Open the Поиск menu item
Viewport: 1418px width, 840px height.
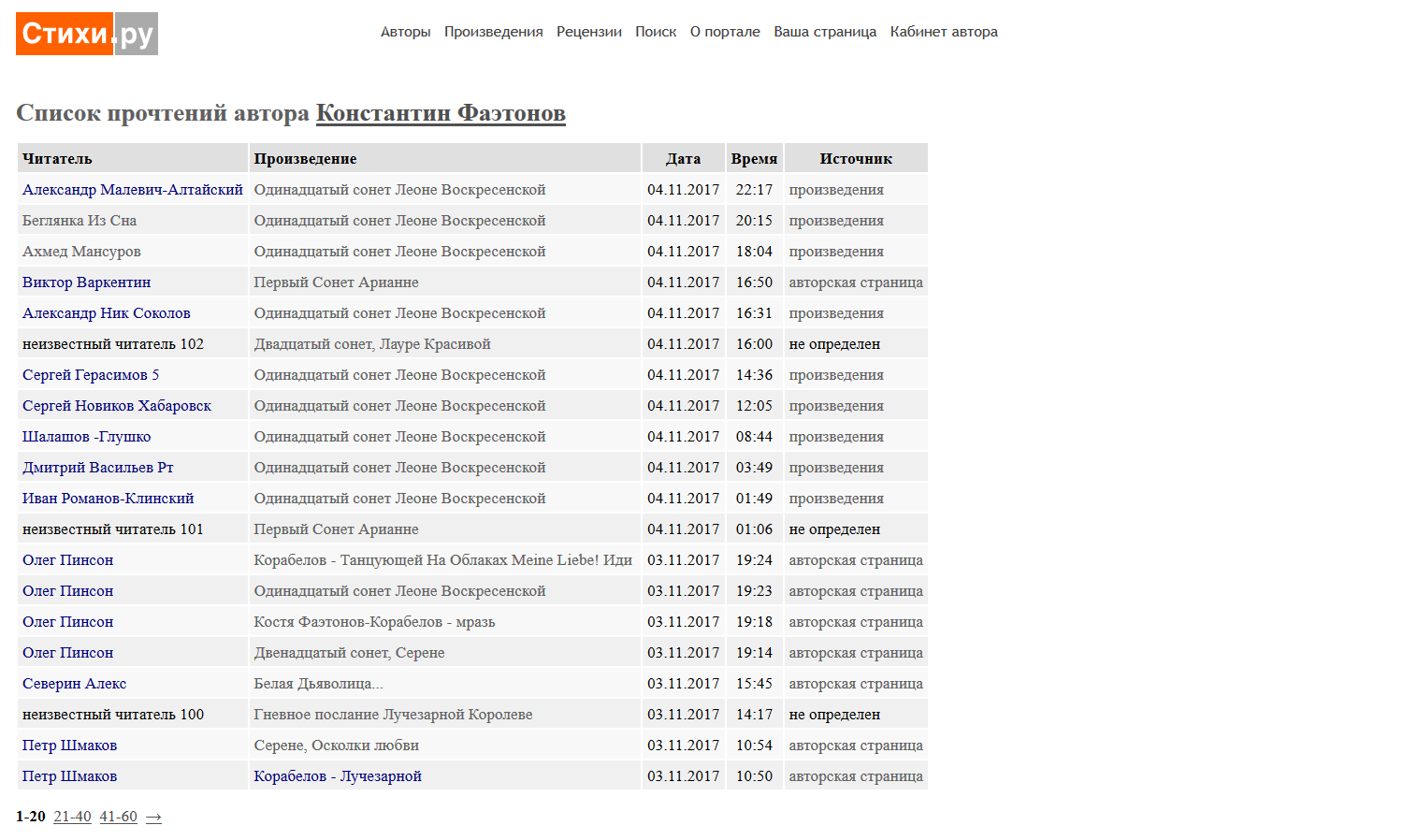tap(656, 32)
